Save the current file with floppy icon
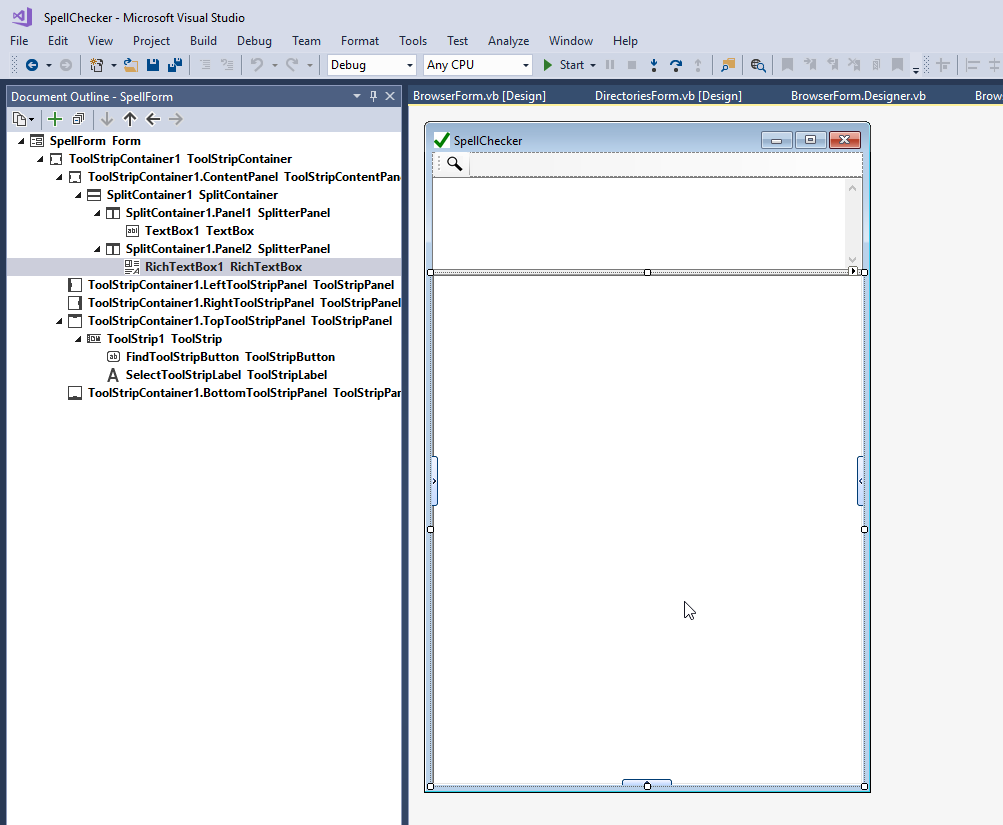Screen dimensions: 1003x825 pyautogui.click(x=153, y=65)
